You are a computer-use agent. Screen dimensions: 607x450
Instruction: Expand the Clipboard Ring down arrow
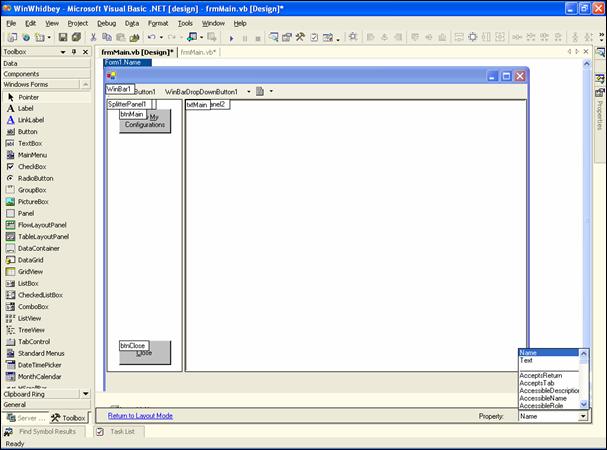(x=86, y=394)
